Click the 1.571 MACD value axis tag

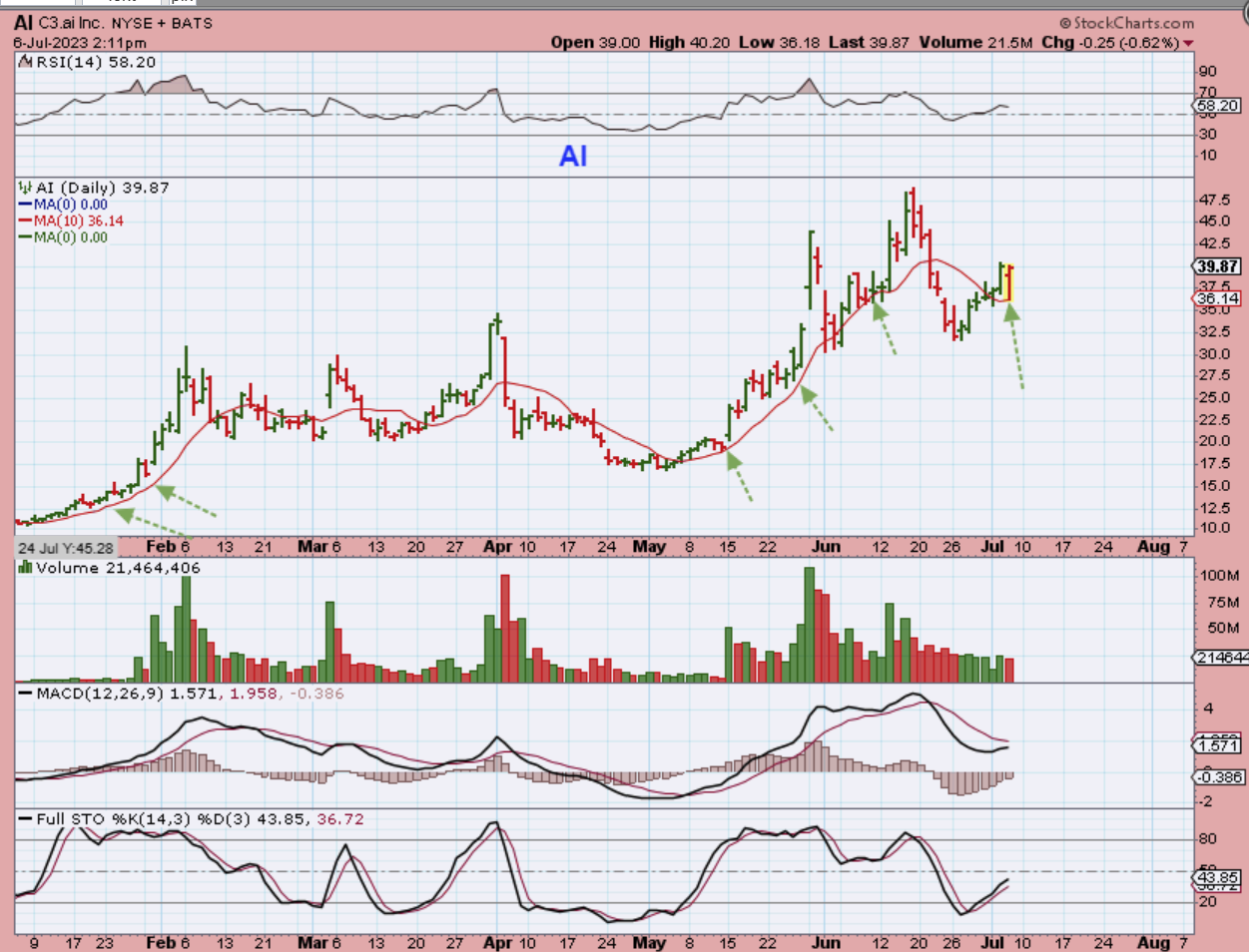coord(1218,744)
